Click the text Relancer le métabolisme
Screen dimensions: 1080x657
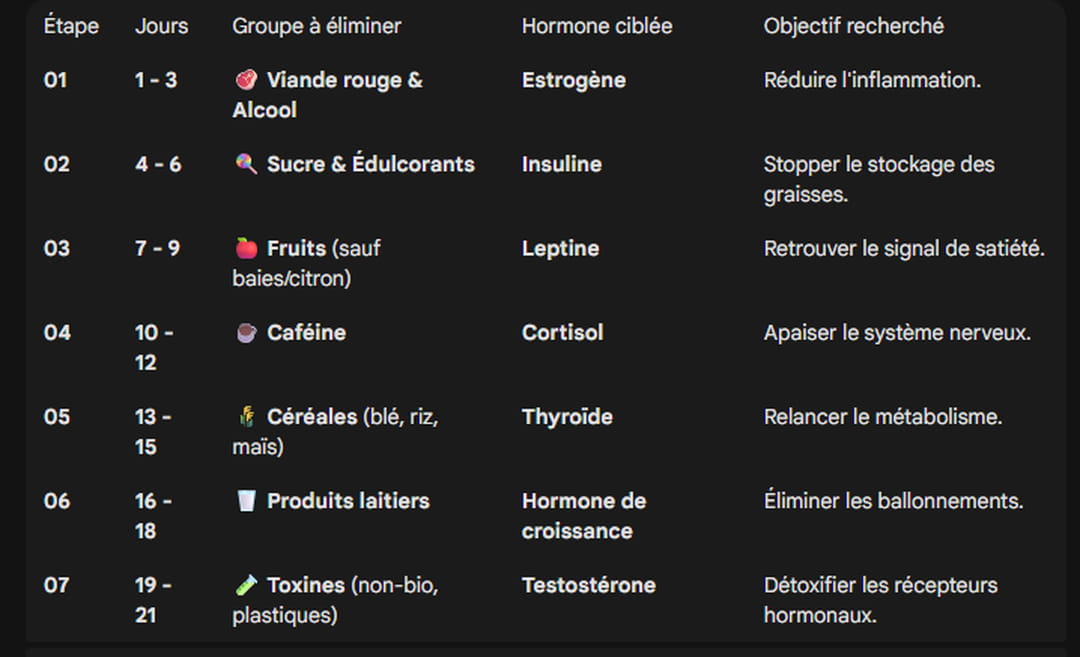pos(883,417)
